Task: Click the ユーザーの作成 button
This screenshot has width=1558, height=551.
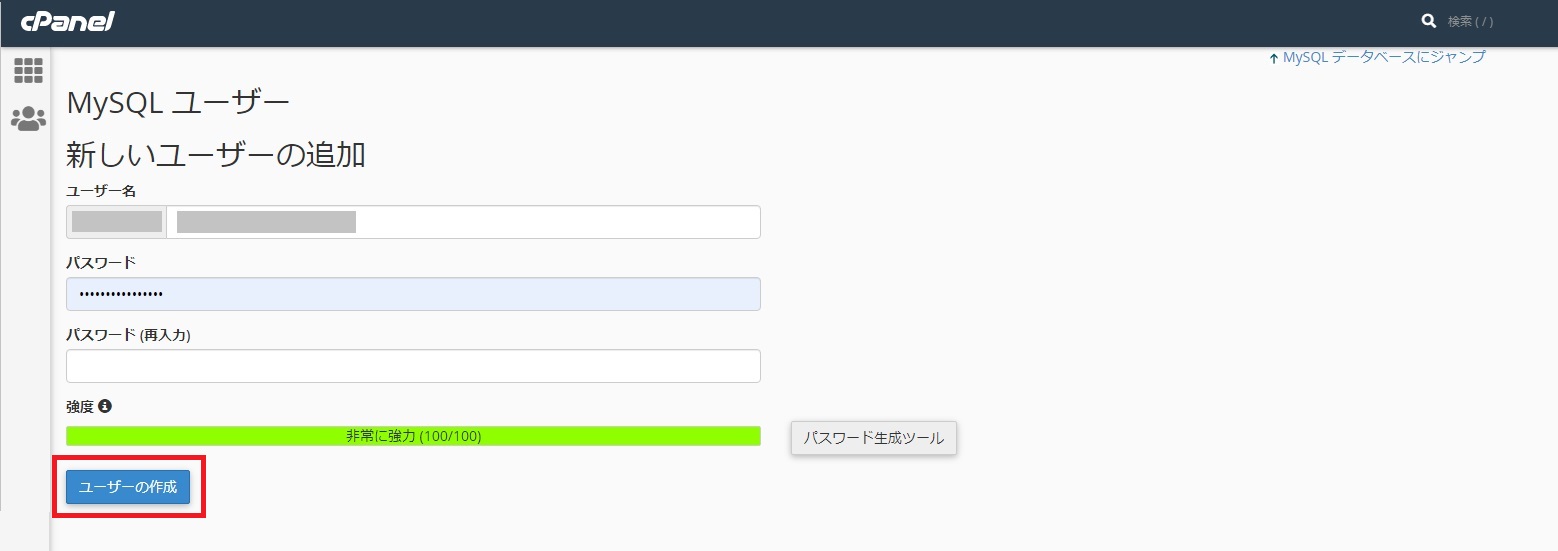Action: (x=128, y=487)
